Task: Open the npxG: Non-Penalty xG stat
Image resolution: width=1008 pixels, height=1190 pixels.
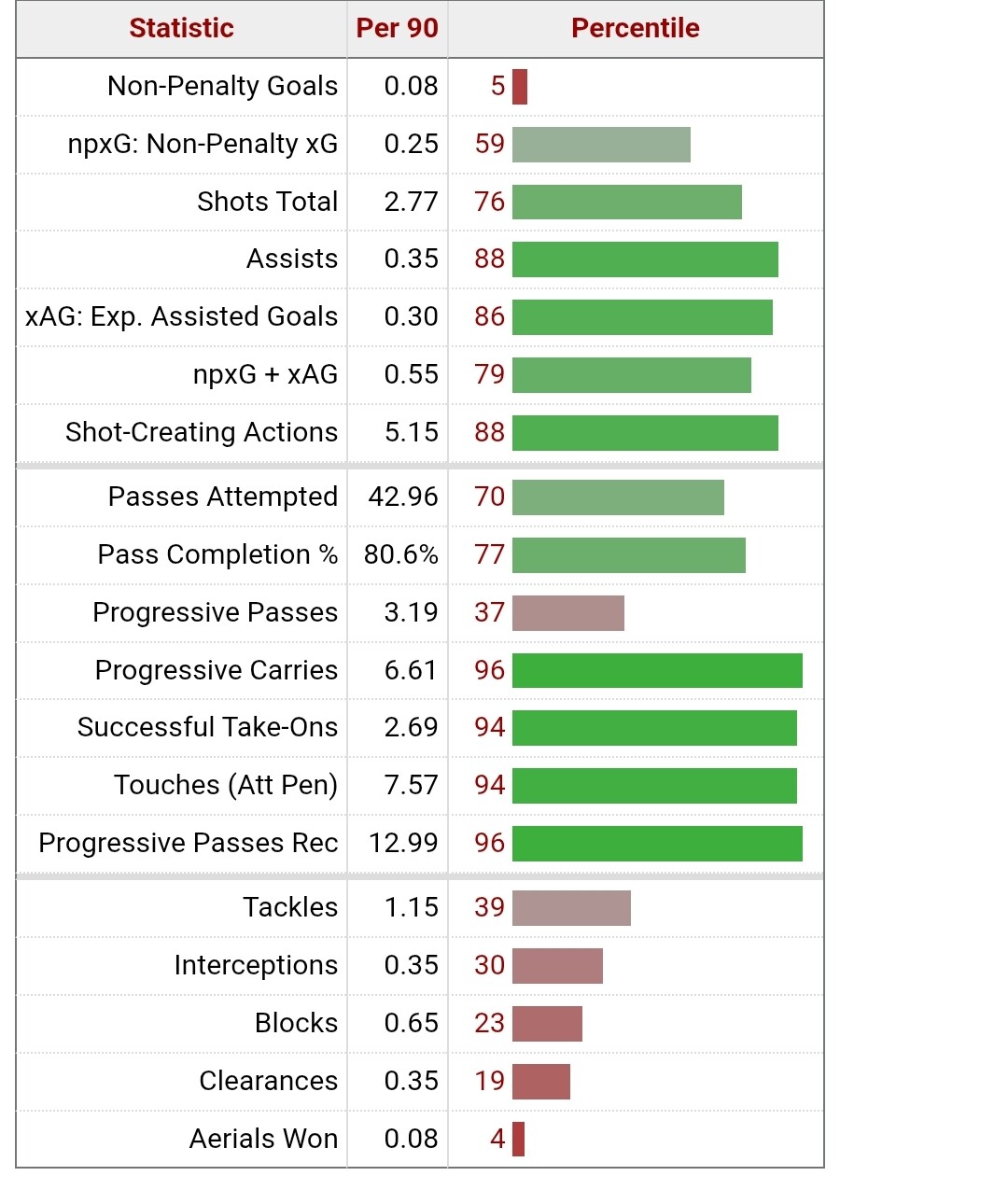Action: (x=203, y=144)
